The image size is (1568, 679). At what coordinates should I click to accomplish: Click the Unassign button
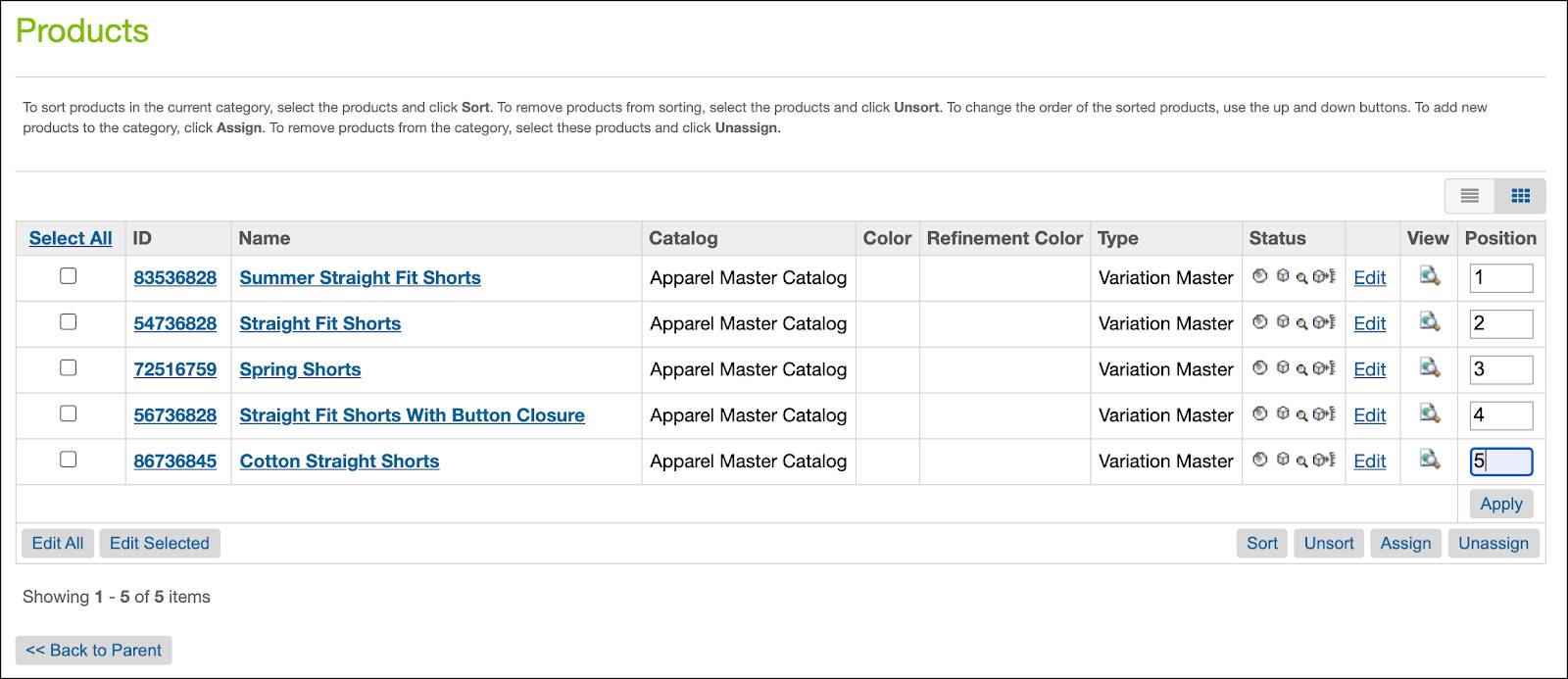point(1494,543)
